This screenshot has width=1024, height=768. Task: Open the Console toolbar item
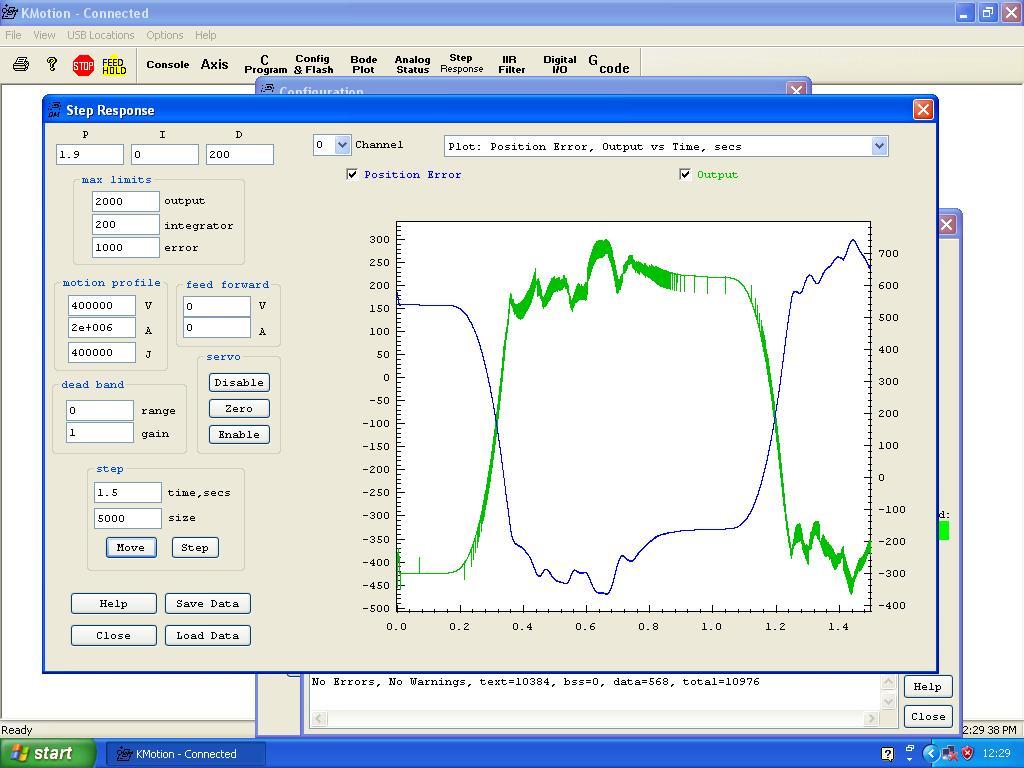pyautogui.click(x=167, y=65)
